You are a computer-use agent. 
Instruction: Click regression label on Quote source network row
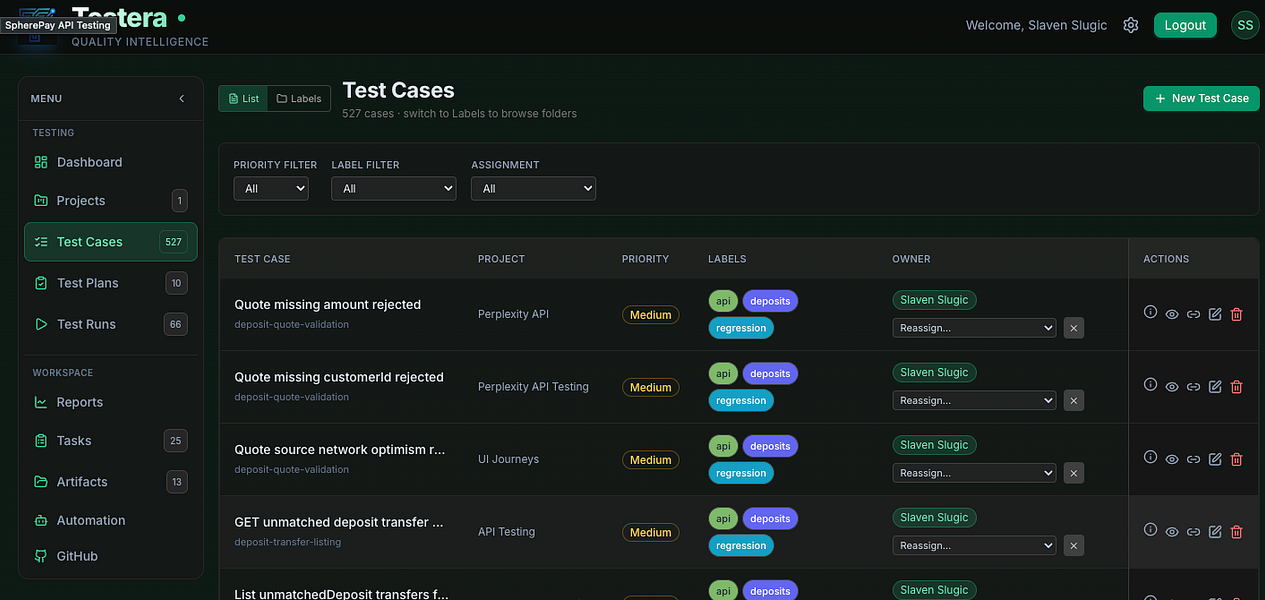pyautogui.click(x=741, y=473)
